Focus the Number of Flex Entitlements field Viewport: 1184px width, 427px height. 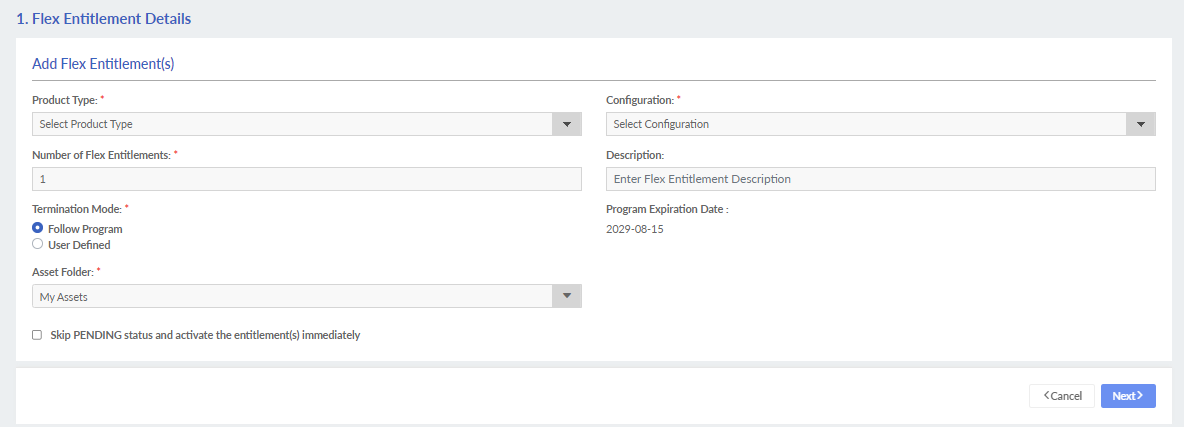pyautogui.click(x=307, y=179)
